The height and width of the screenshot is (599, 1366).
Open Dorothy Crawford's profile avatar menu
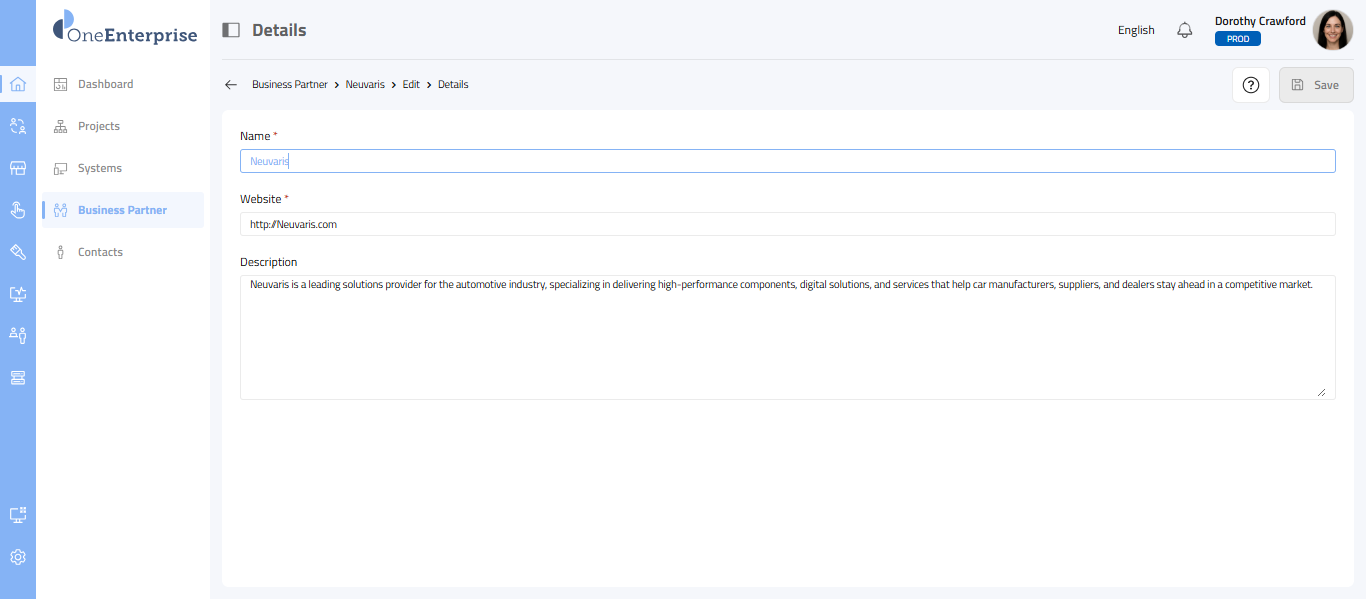1332,30
